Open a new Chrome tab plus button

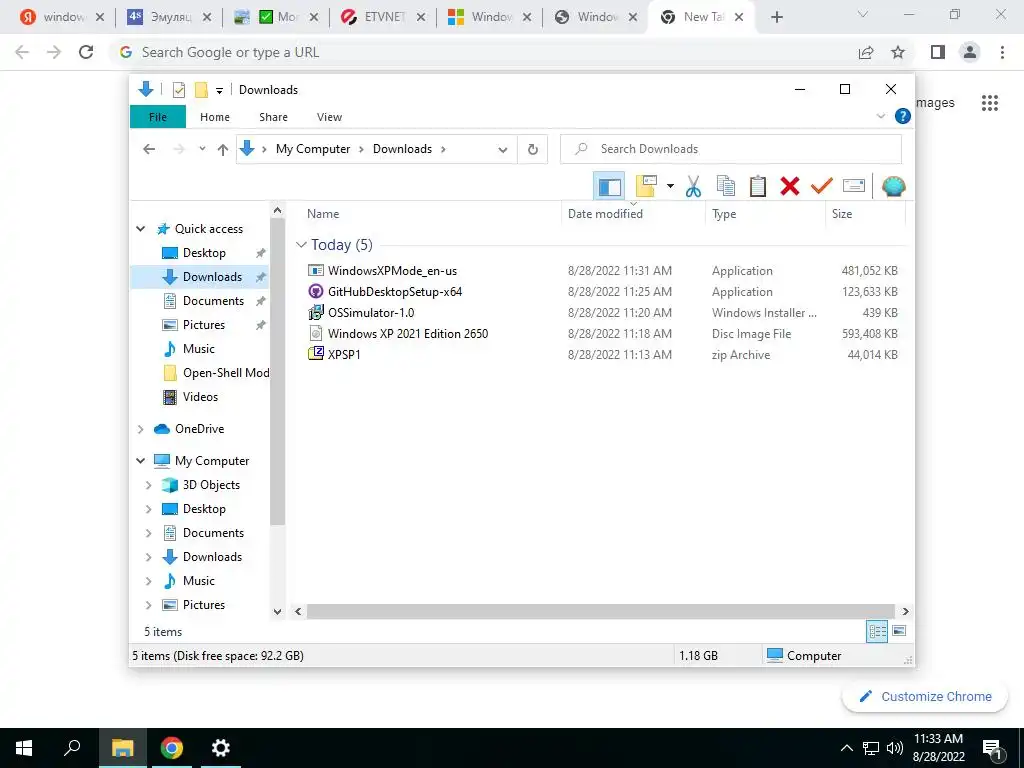[776, 18]
